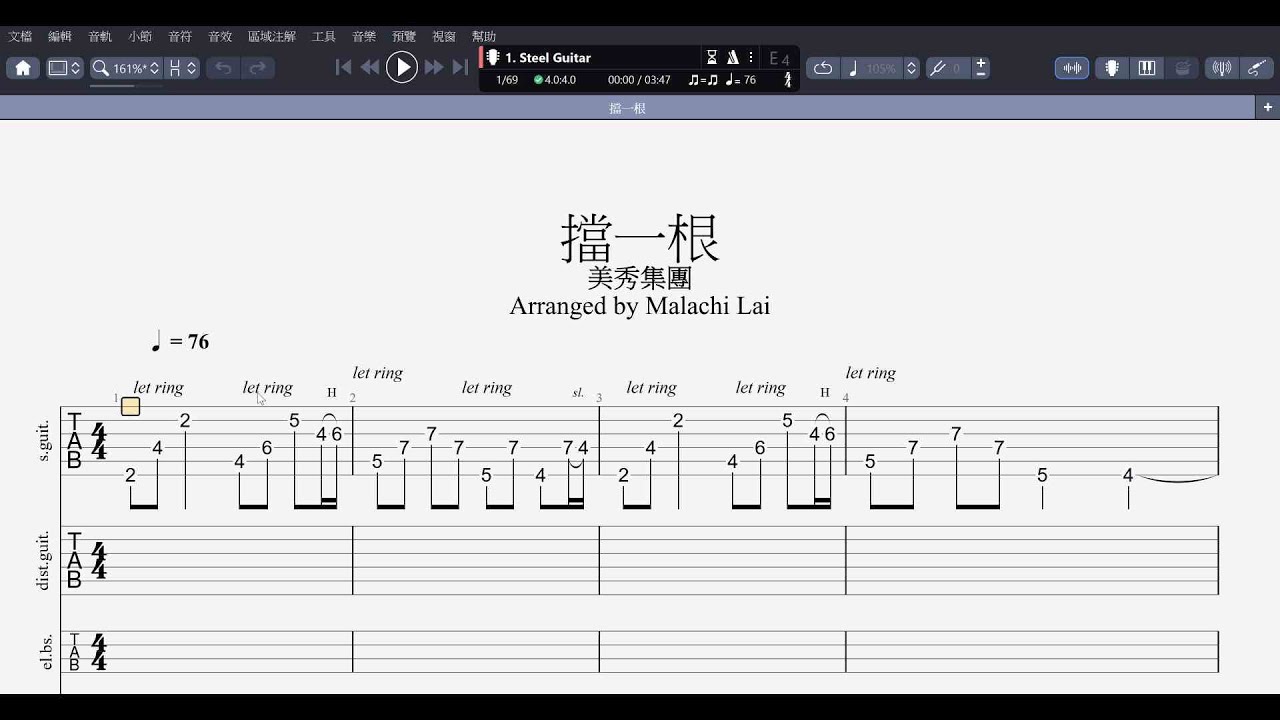Click the 1/69 bar counter
Image resolution: width=1280 pixels, height=720 pixels.
coord(507,80)
